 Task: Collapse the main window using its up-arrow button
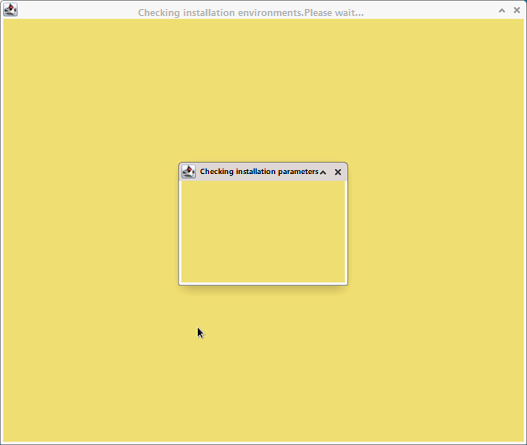point(502,11)
